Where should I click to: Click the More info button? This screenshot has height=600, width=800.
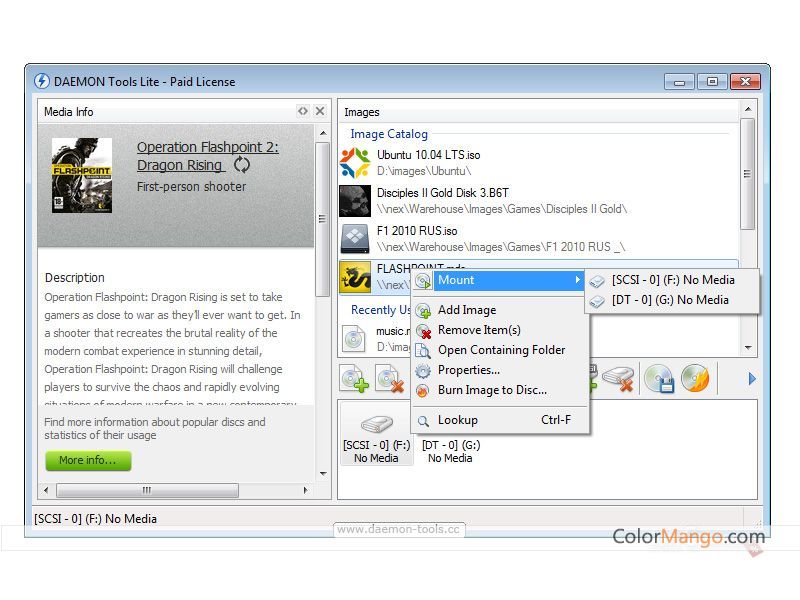88,461
